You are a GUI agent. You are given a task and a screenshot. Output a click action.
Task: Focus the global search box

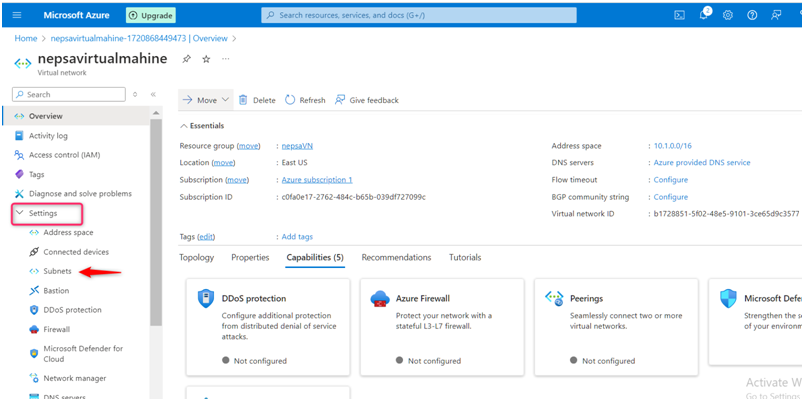tap(418, 15)
